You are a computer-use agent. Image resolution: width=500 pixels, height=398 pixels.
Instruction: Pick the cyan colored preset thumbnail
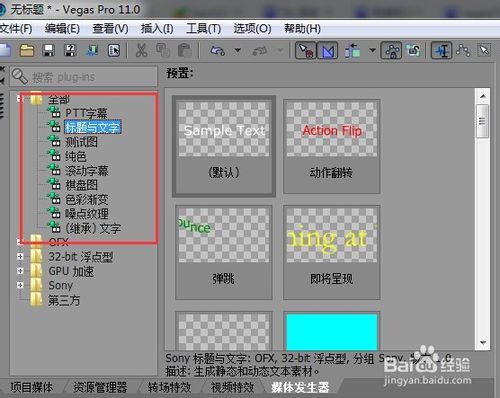332,332
